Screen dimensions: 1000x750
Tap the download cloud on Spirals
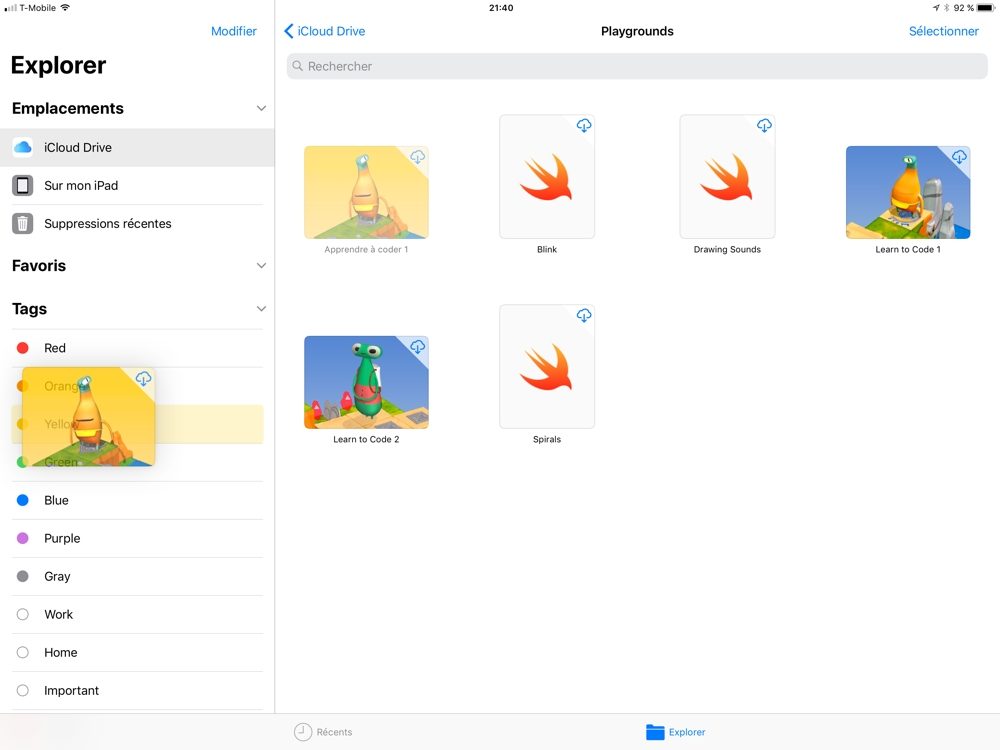click(584, 315)
